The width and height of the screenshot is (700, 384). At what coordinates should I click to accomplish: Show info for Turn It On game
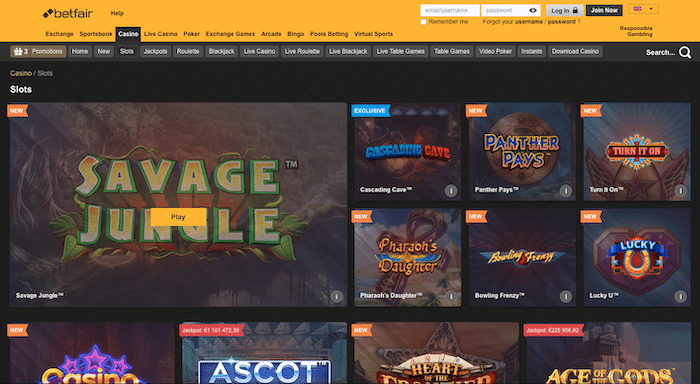680,191
